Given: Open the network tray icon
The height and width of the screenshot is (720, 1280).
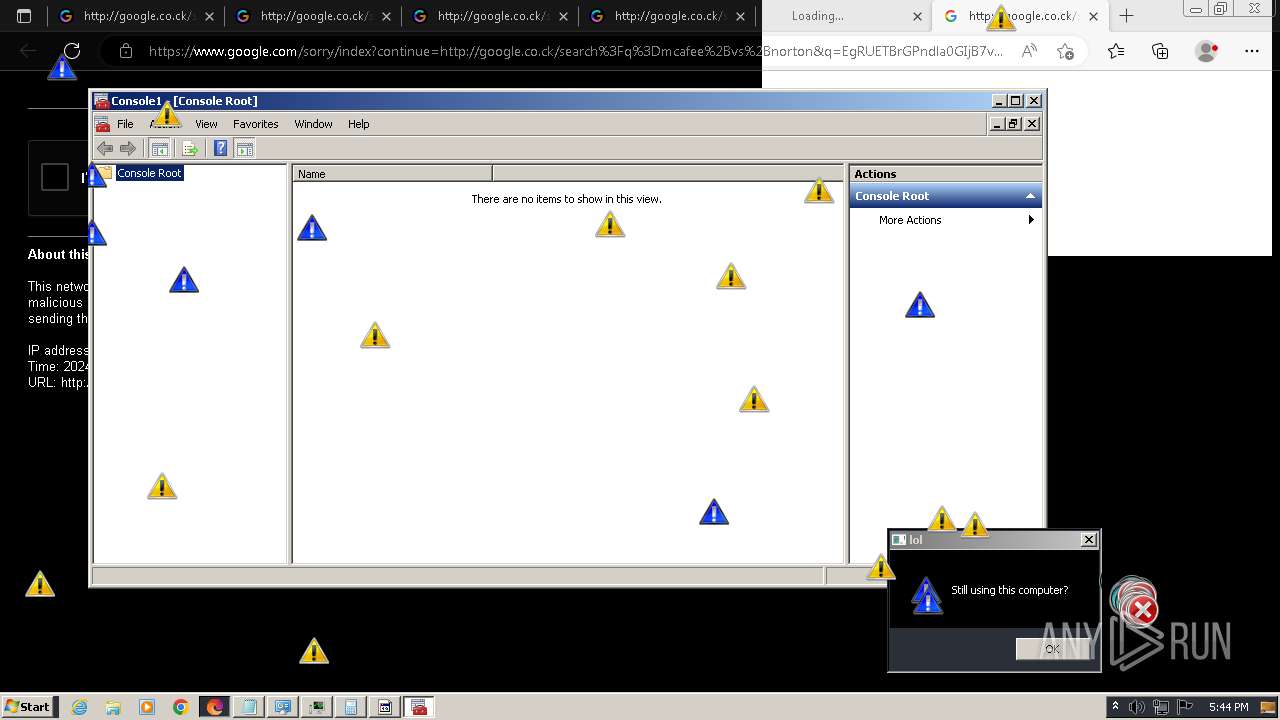Looking at the screenshot, I should [x=1161, y=707].
